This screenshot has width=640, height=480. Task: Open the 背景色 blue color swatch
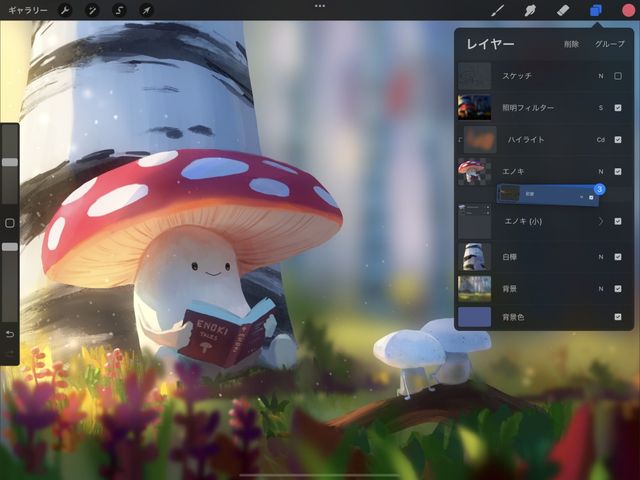coord(474,317)
